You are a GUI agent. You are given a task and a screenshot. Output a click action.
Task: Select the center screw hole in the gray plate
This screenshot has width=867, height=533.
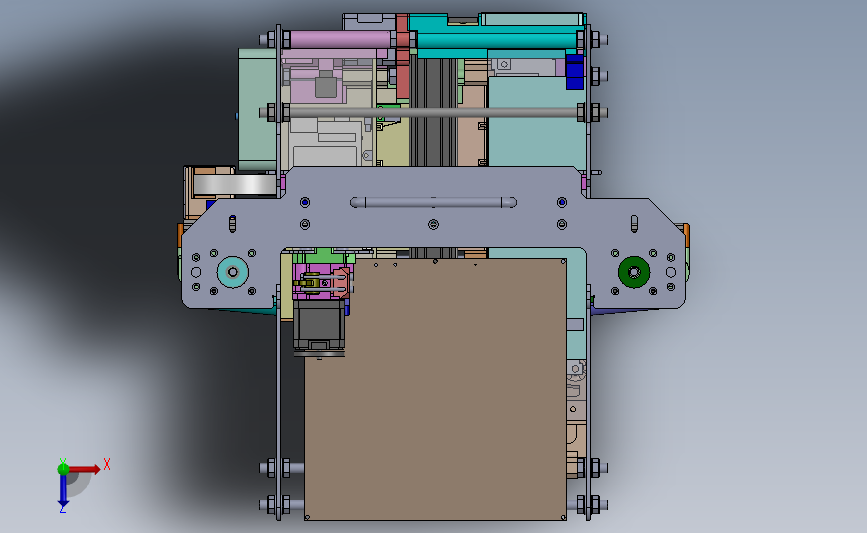pos(434,224)
